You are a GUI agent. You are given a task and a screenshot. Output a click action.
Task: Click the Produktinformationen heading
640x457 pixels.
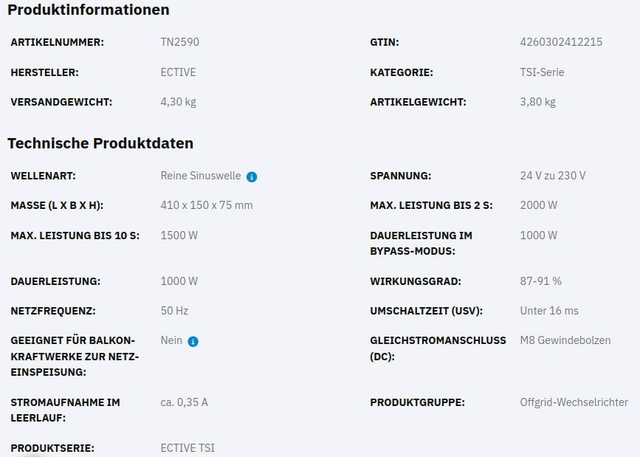[x=88, y=10]
